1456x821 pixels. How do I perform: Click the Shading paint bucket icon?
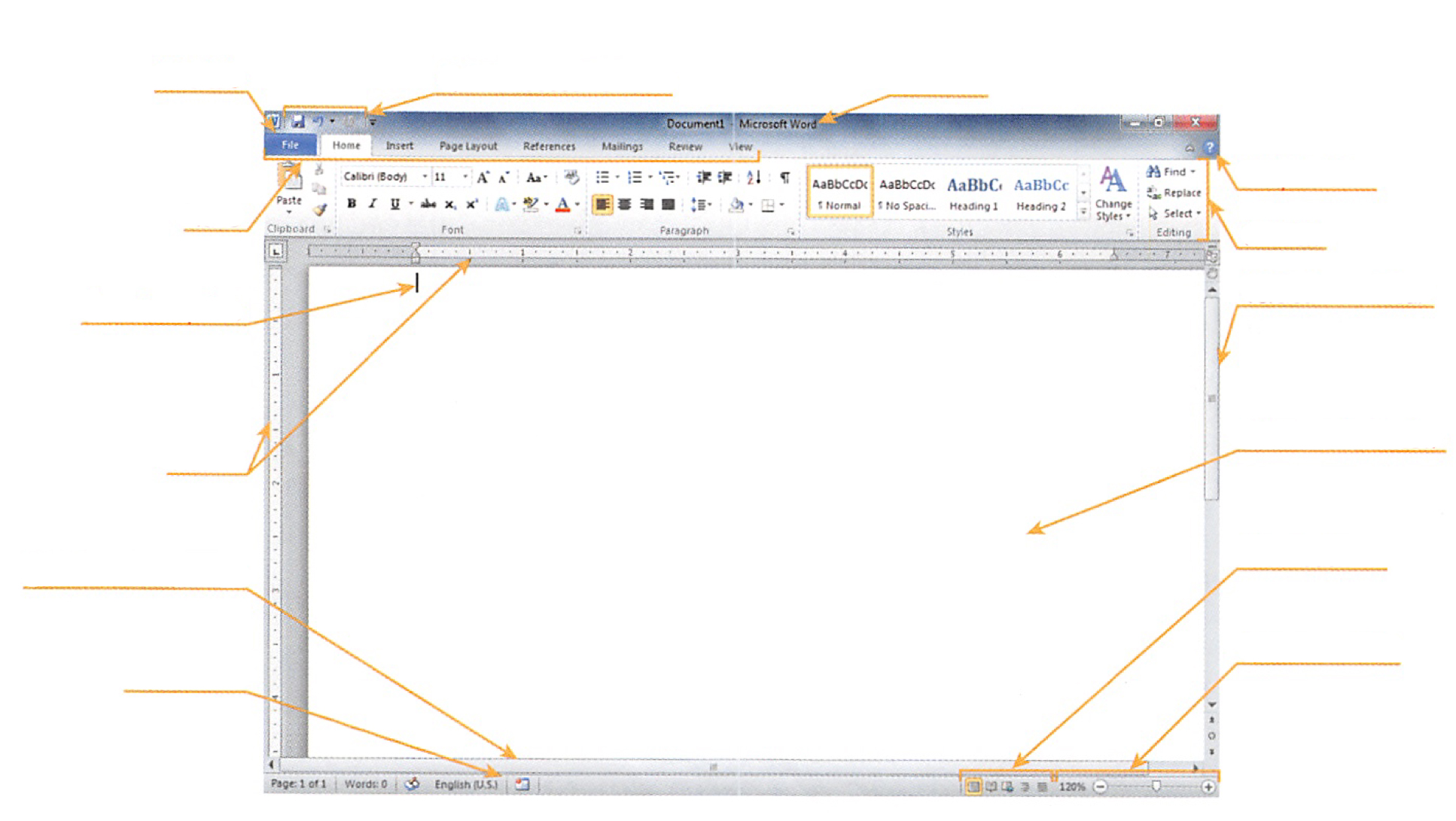point(736,205)
